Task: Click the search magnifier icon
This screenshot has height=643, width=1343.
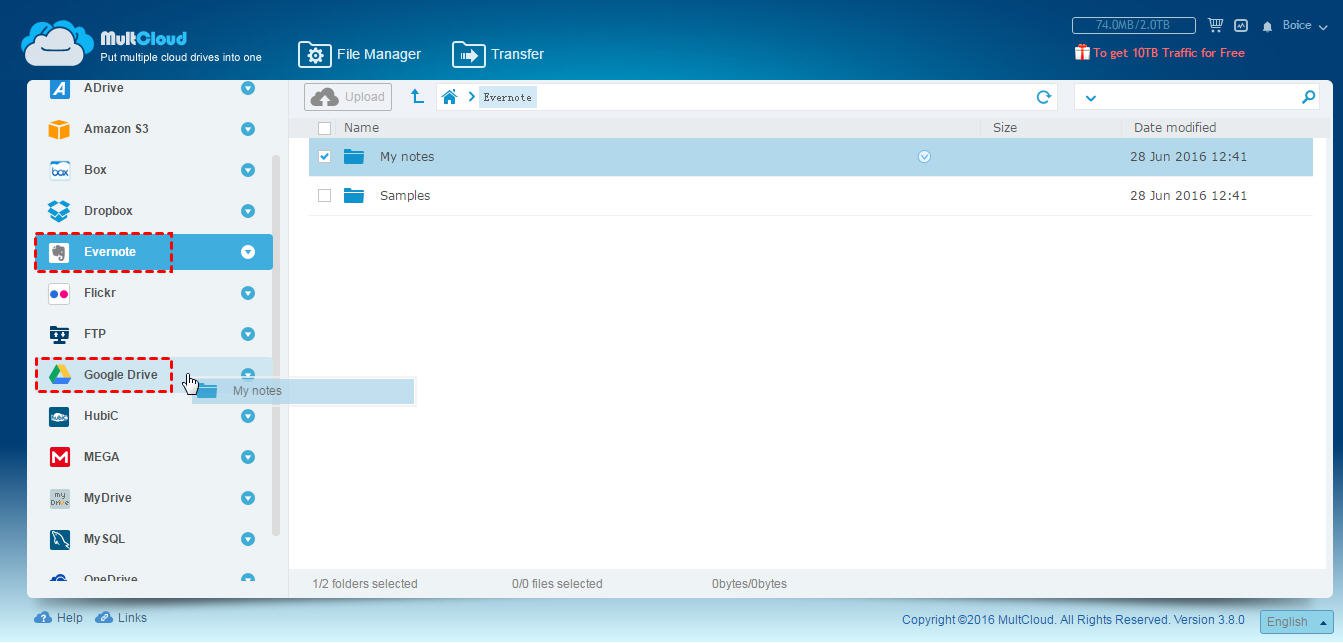Action: pyautogui.click(x=1308, y=97)
